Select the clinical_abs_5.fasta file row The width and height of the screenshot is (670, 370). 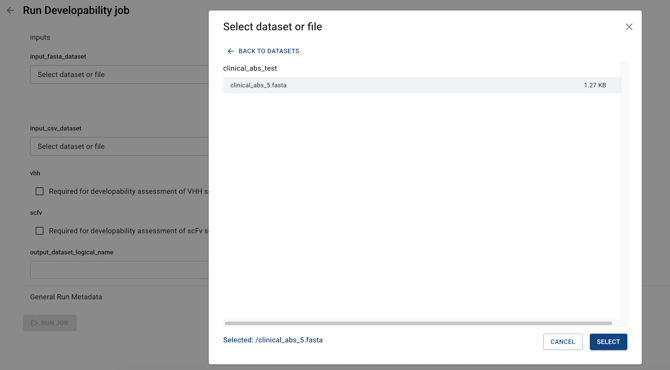click(x=421, y=85)
